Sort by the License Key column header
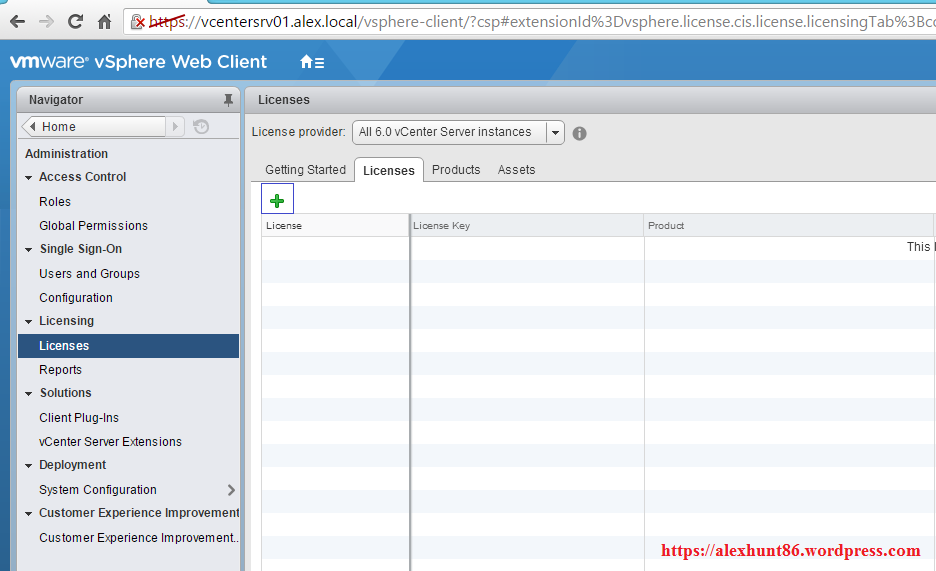Viewport: 936px width, 571px height. coord(526,226)
